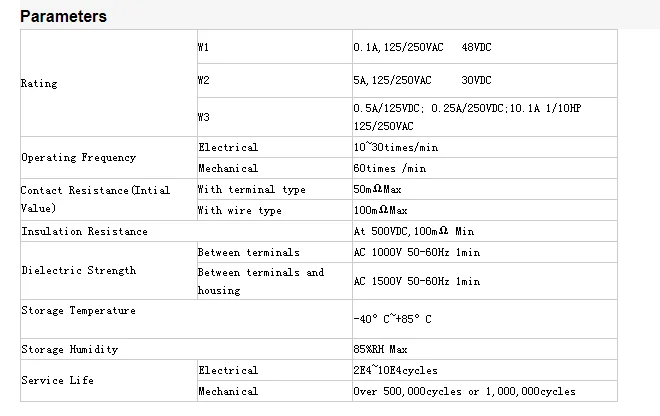Viewport: 660px width, 416px height.
Task: Click the 85%RH Max value
Action: click(x=381, y=350)
